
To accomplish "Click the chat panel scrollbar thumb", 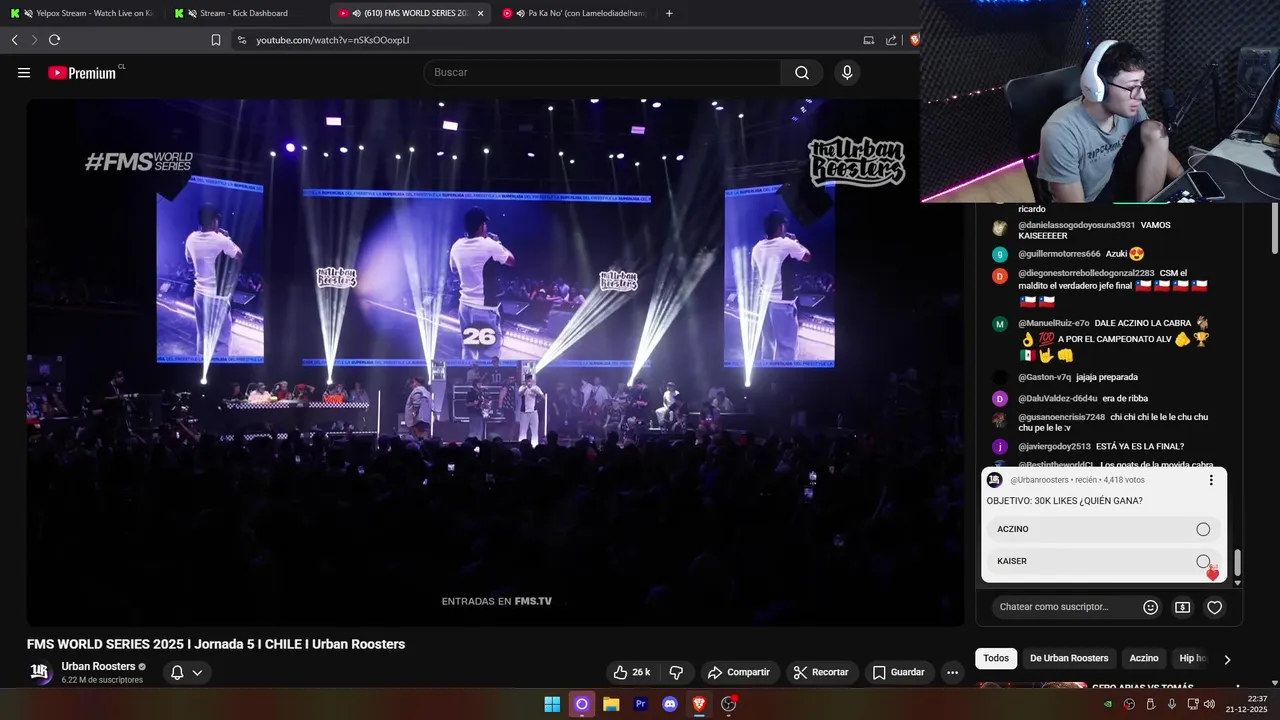I will [x=1237, y=562].
